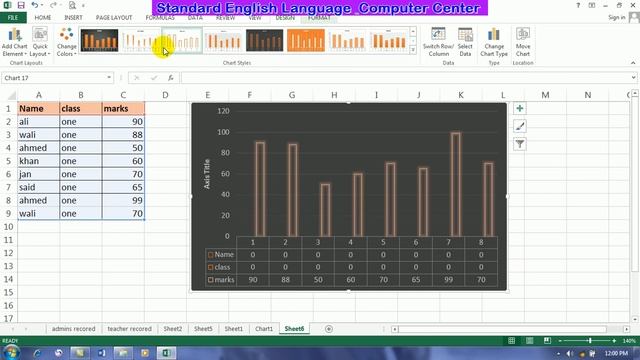Select the solid orange chart style thumbnail
This screenshot has height=360, width=640.
(306, 40)
